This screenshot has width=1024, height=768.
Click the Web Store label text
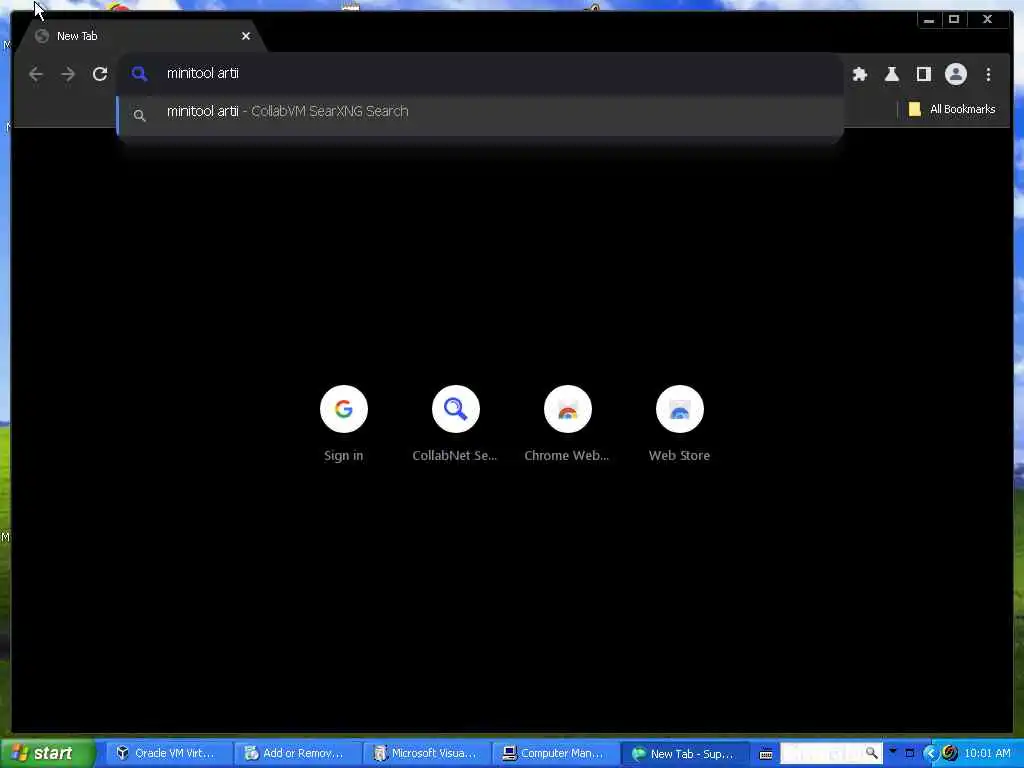tap(679, 456)
